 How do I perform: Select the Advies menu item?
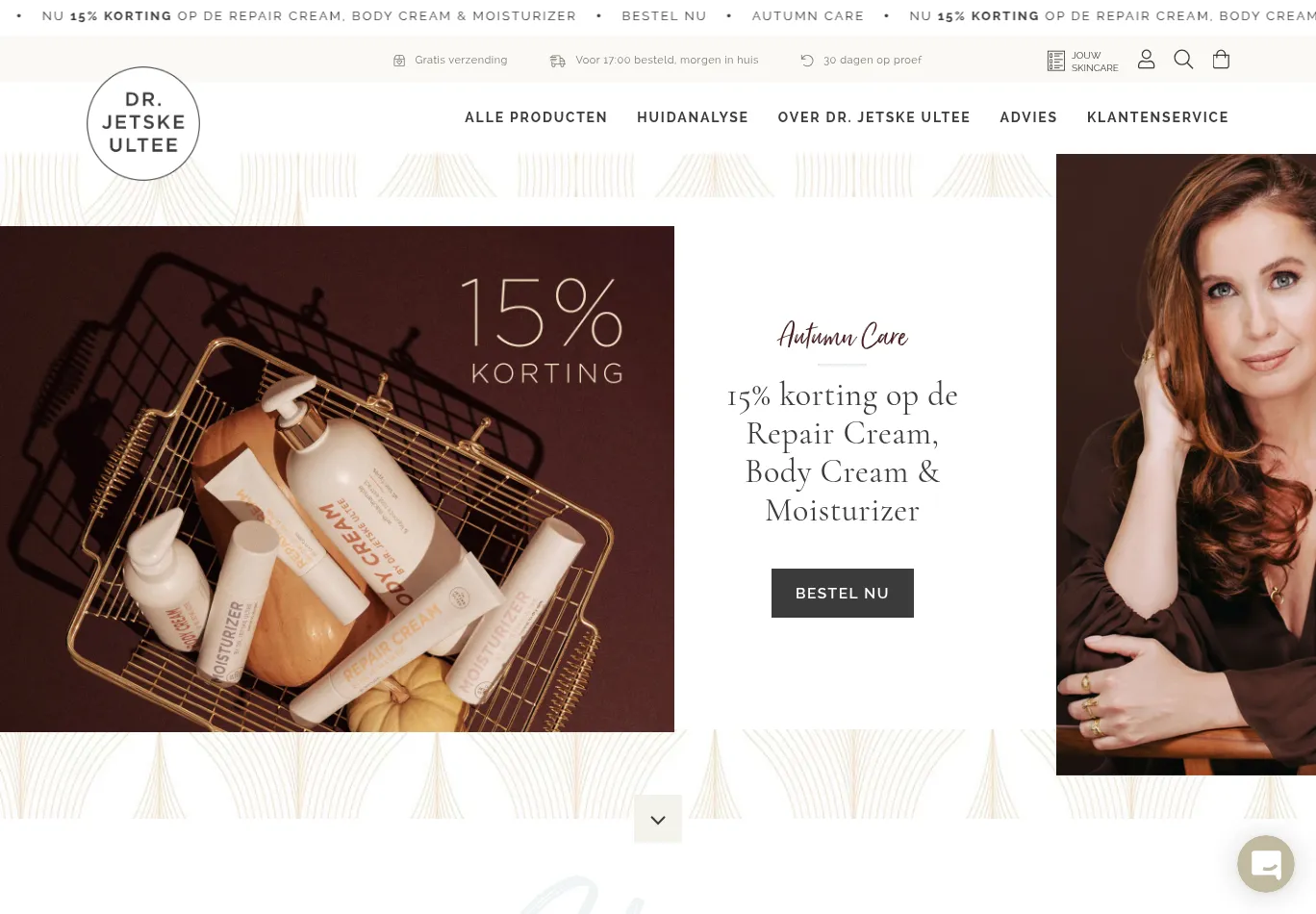point(1028,117)
